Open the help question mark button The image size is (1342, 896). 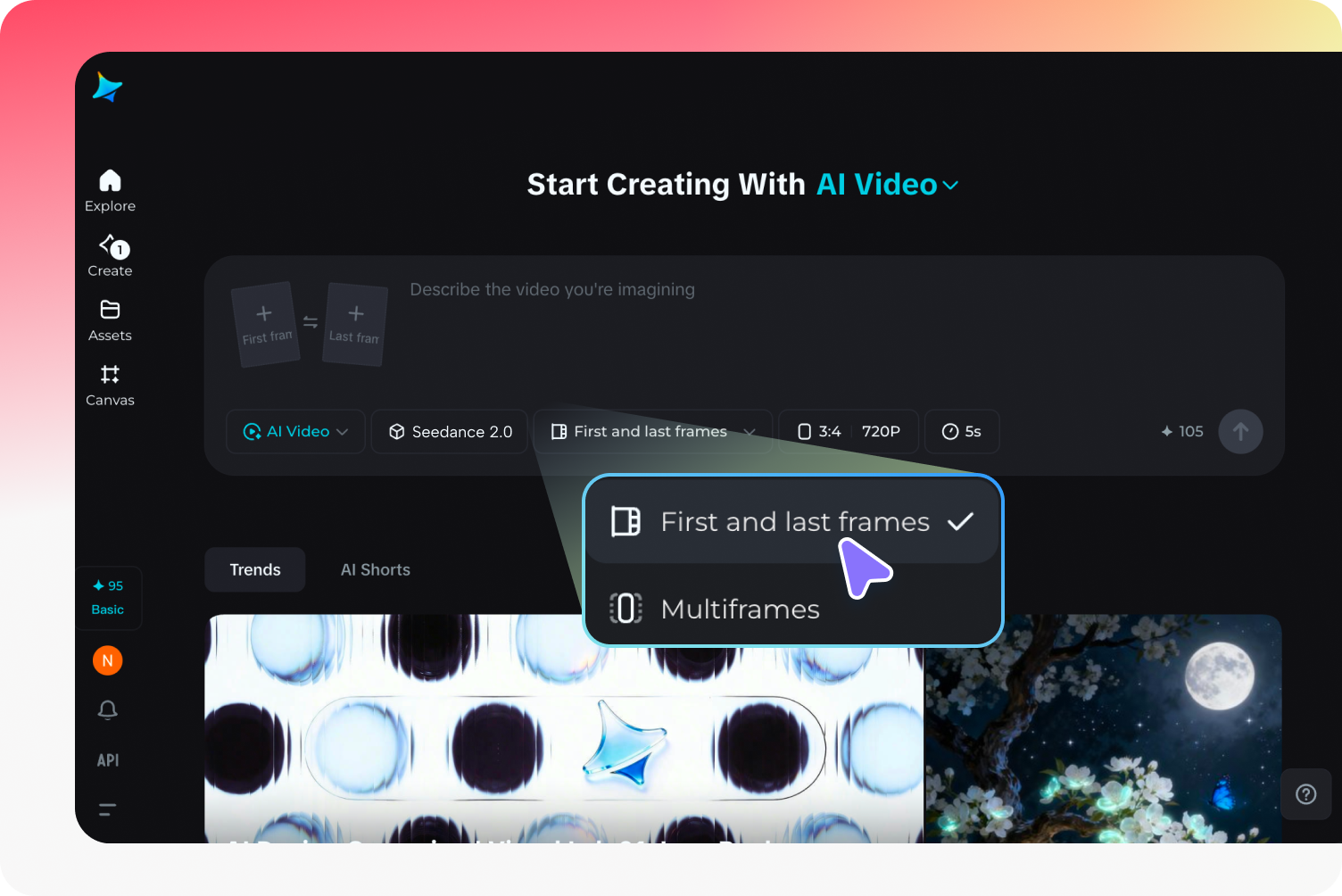click(x=1306, y=794)
